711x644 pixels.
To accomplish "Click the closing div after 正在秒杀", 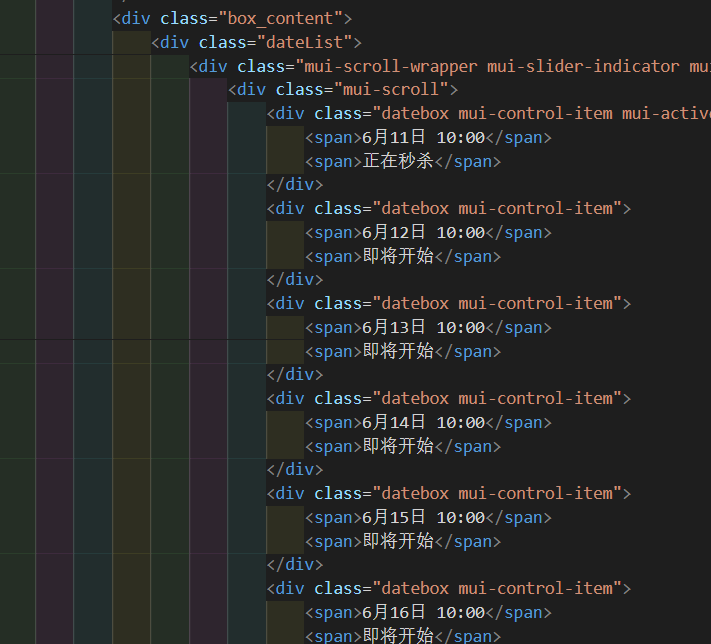I will 295,185.
